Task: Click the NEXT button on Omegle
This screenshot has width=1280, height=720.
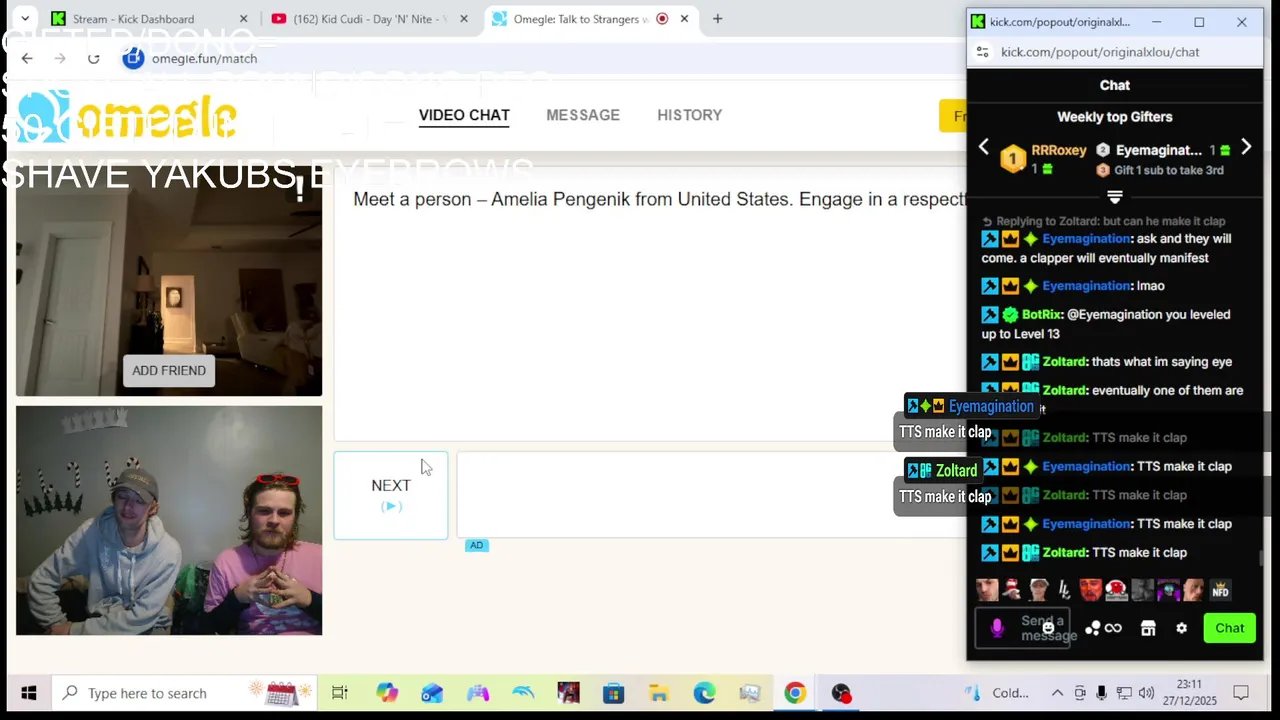Action: pos(391,495)
